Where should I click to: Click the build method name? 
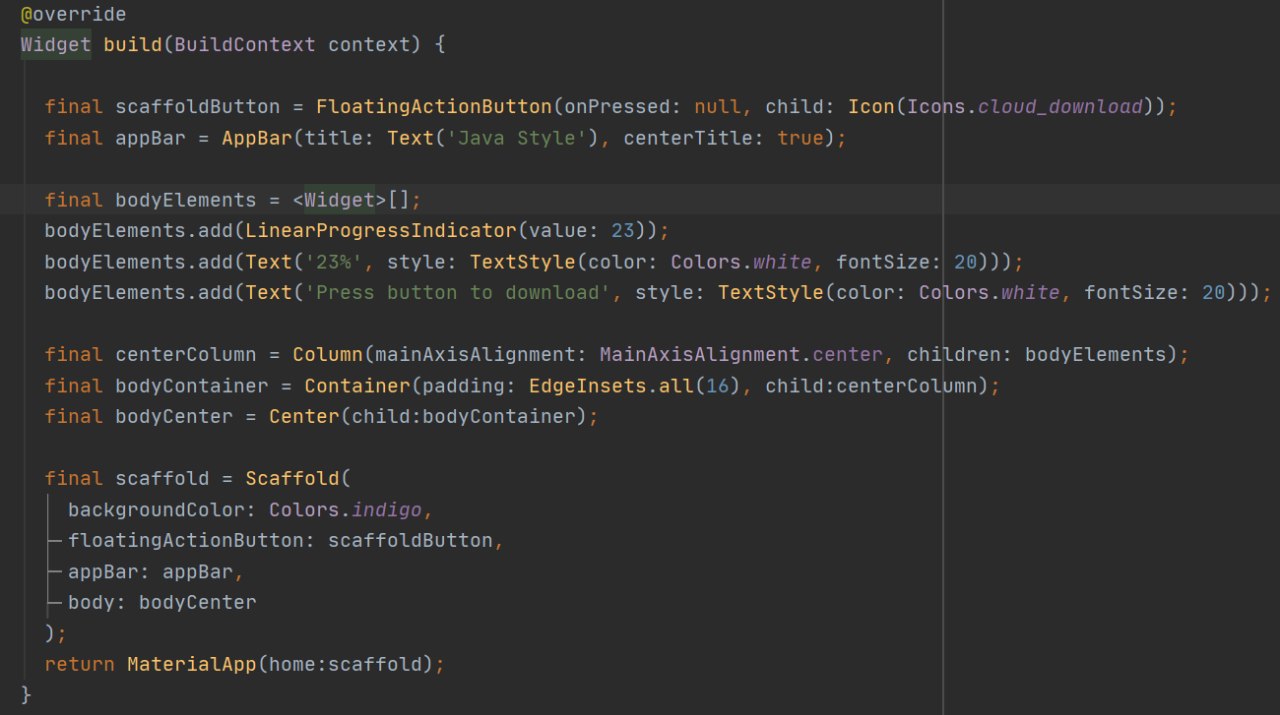132,46
